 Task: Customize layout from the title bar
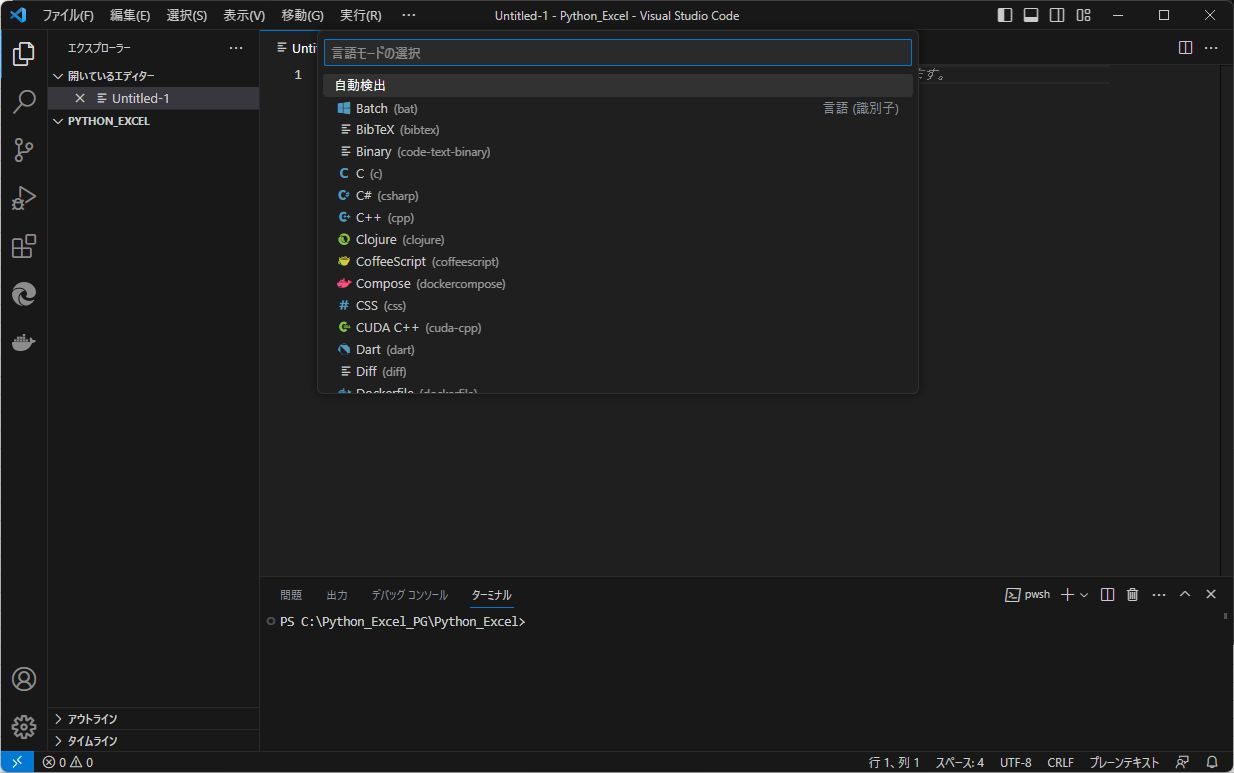pos(1084,15)
